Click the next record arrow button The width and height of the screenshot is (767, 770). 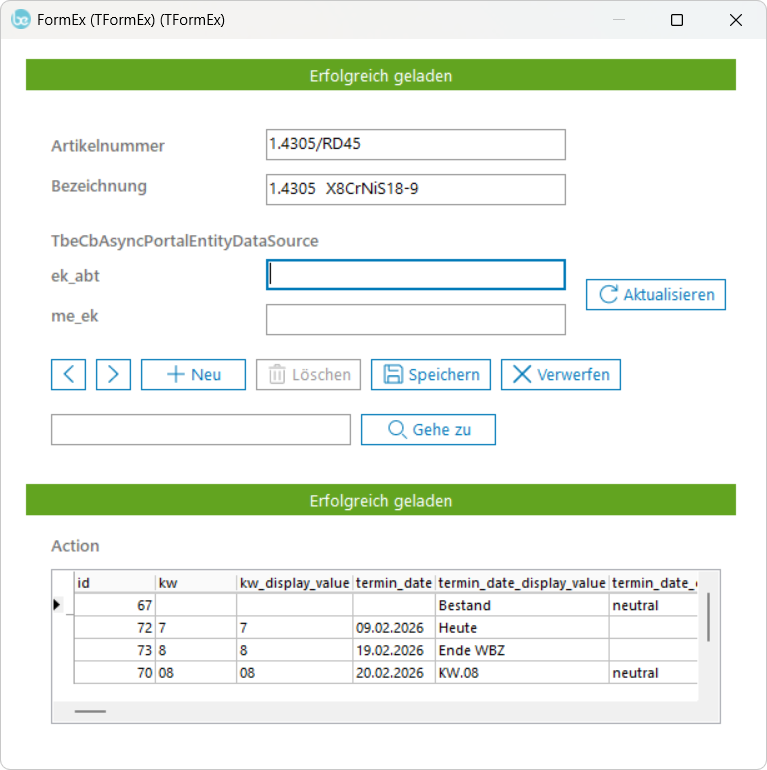[x=113, y=374]
